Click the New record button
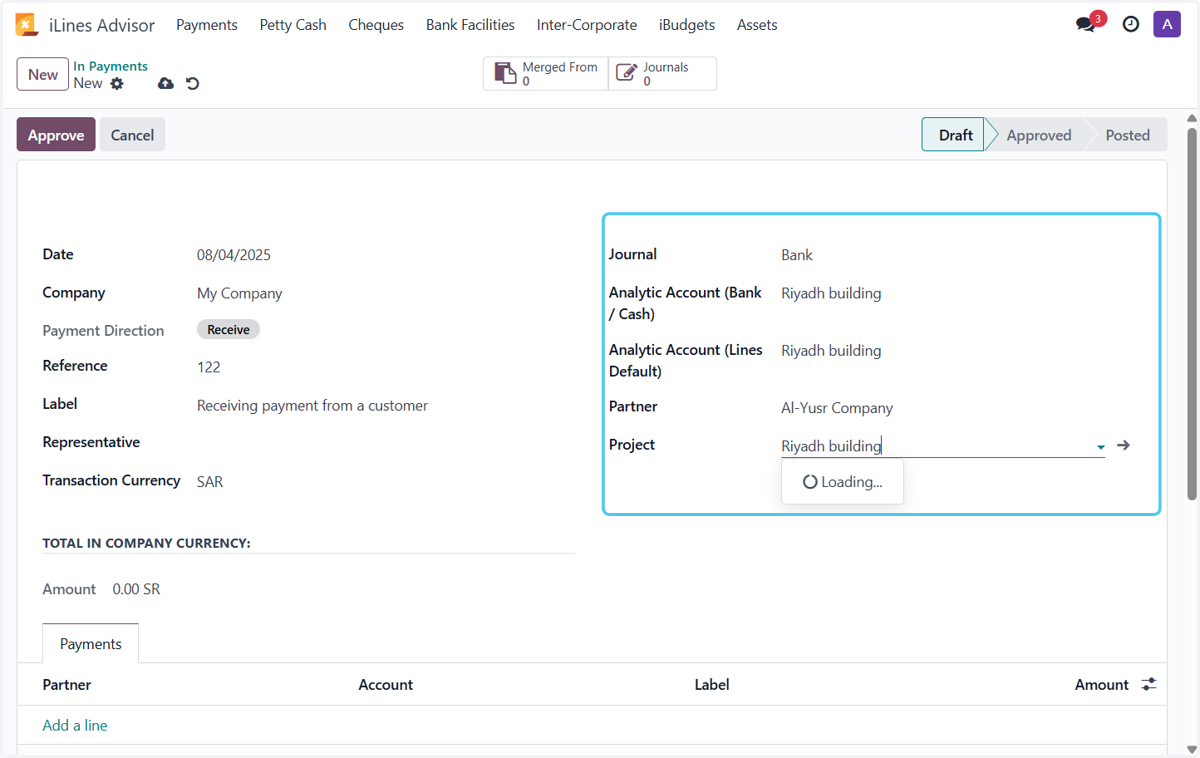This screenshot has height=758, width=1200. pyautogui.click(x=43, y=74)
